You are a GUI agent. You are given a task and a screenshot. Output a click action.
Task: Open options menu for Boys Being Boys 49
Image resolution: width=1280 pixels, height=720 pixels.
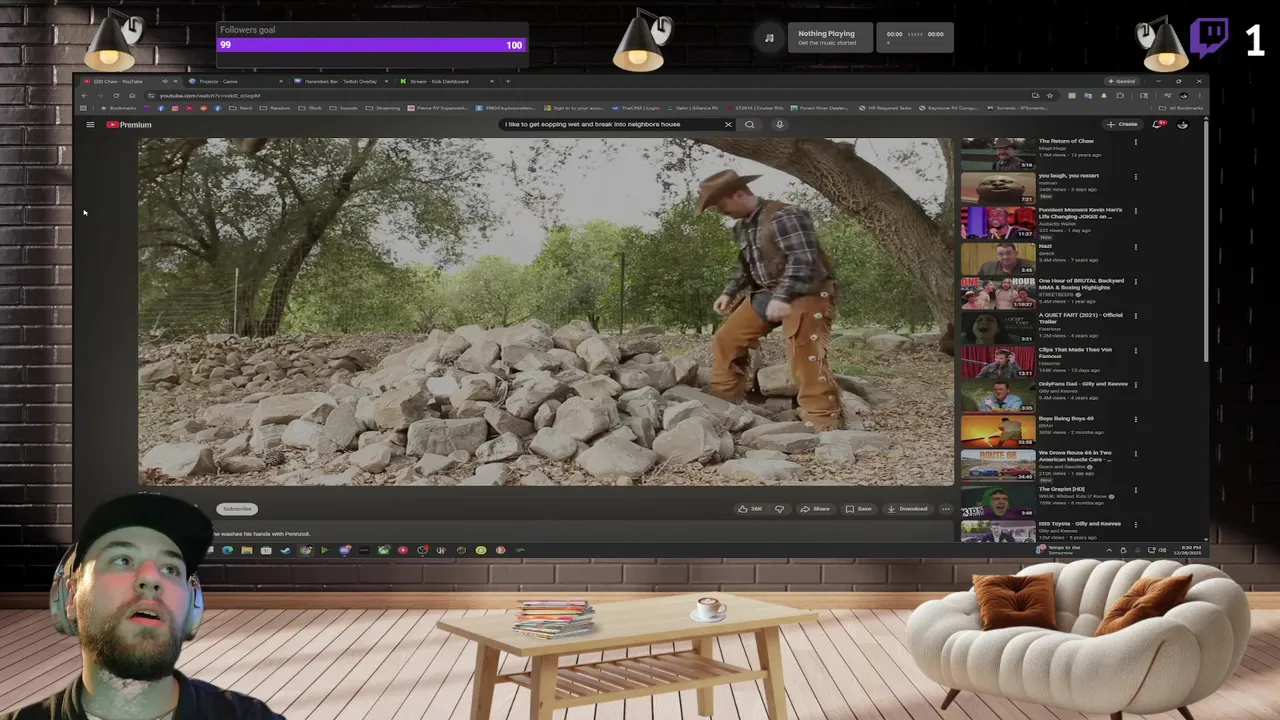1135,419
